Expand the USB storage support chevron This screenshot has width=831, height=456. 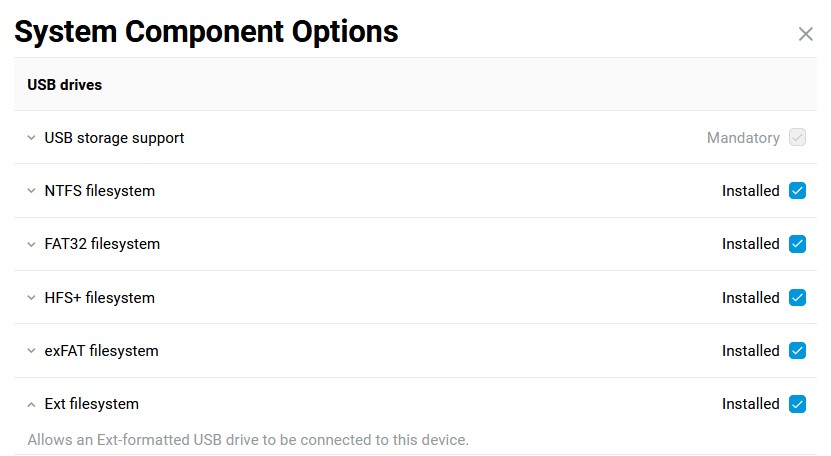(x=31, y=138)
